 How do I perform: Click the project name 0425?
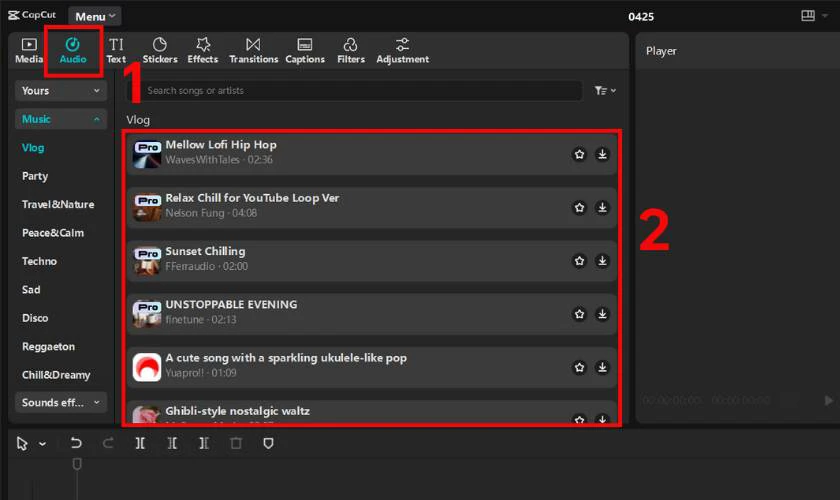[641, 17]
